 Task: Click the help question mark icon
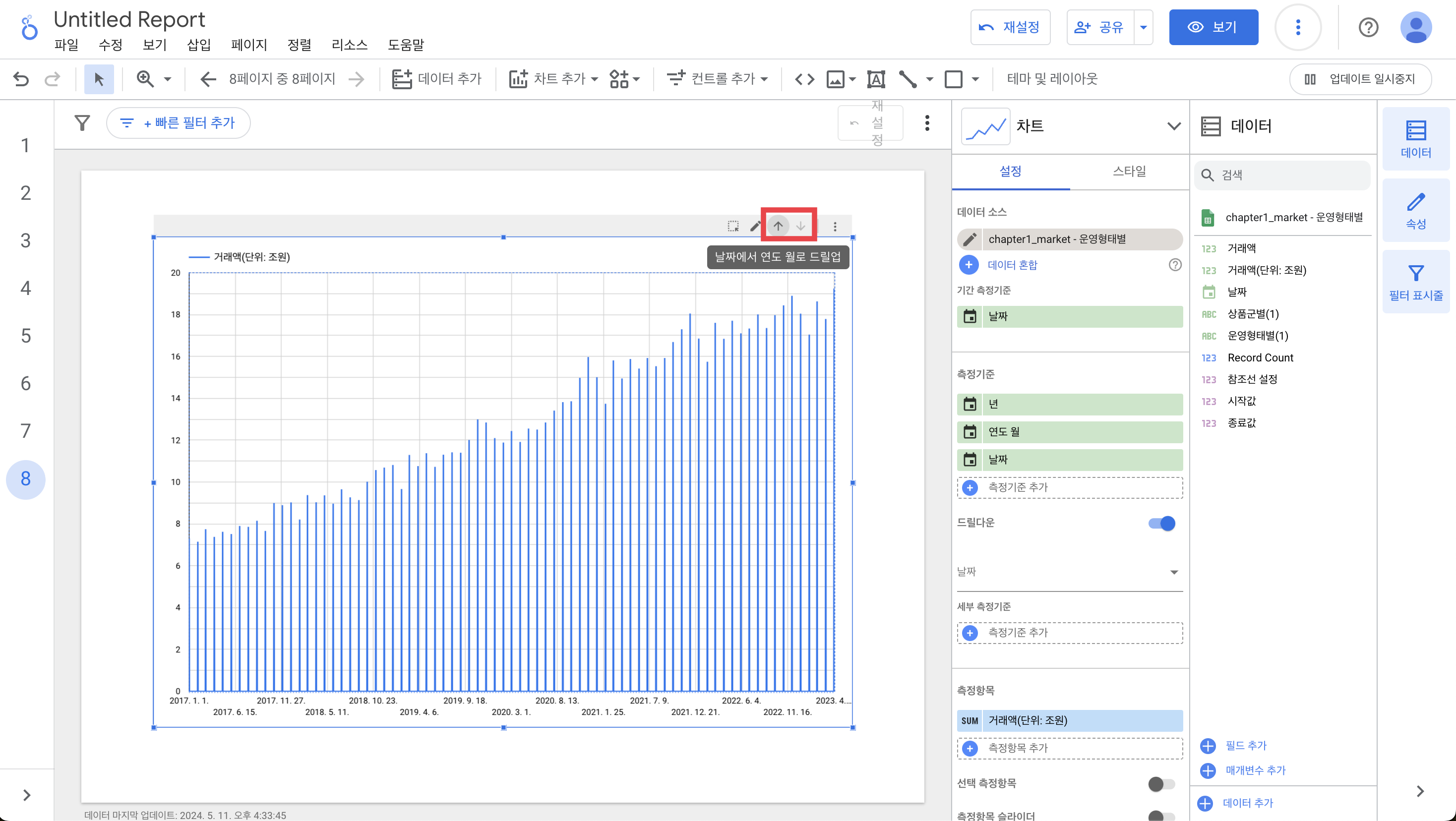point(1368,27)
